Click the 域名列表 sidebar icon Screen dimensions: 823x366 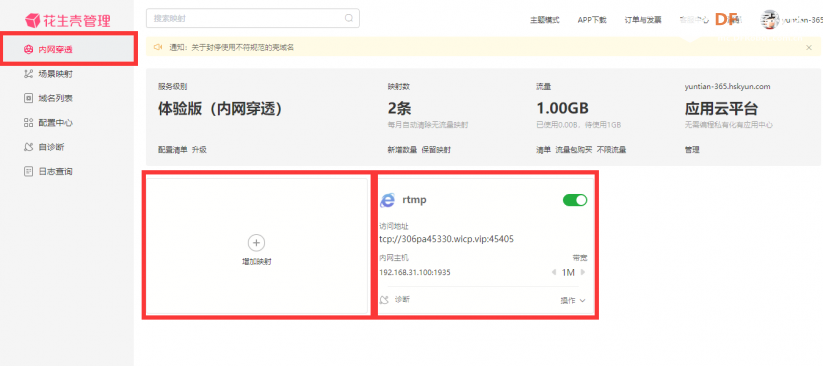coord(28,98)
